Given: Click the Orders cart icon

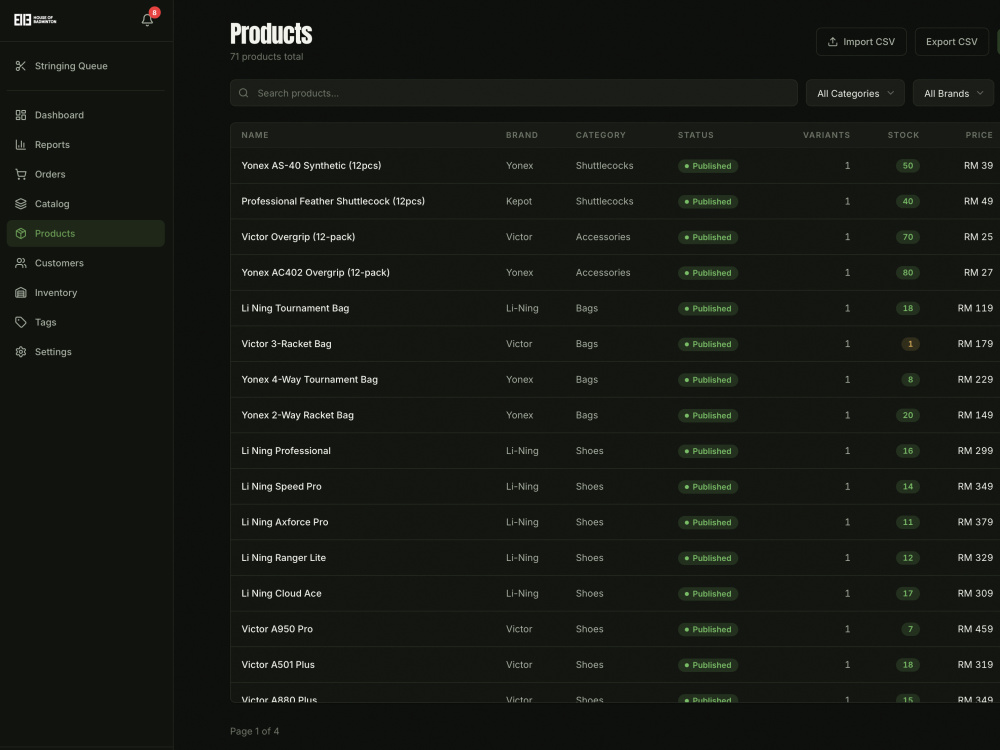Looking at the screenshot, I should 20,174.
